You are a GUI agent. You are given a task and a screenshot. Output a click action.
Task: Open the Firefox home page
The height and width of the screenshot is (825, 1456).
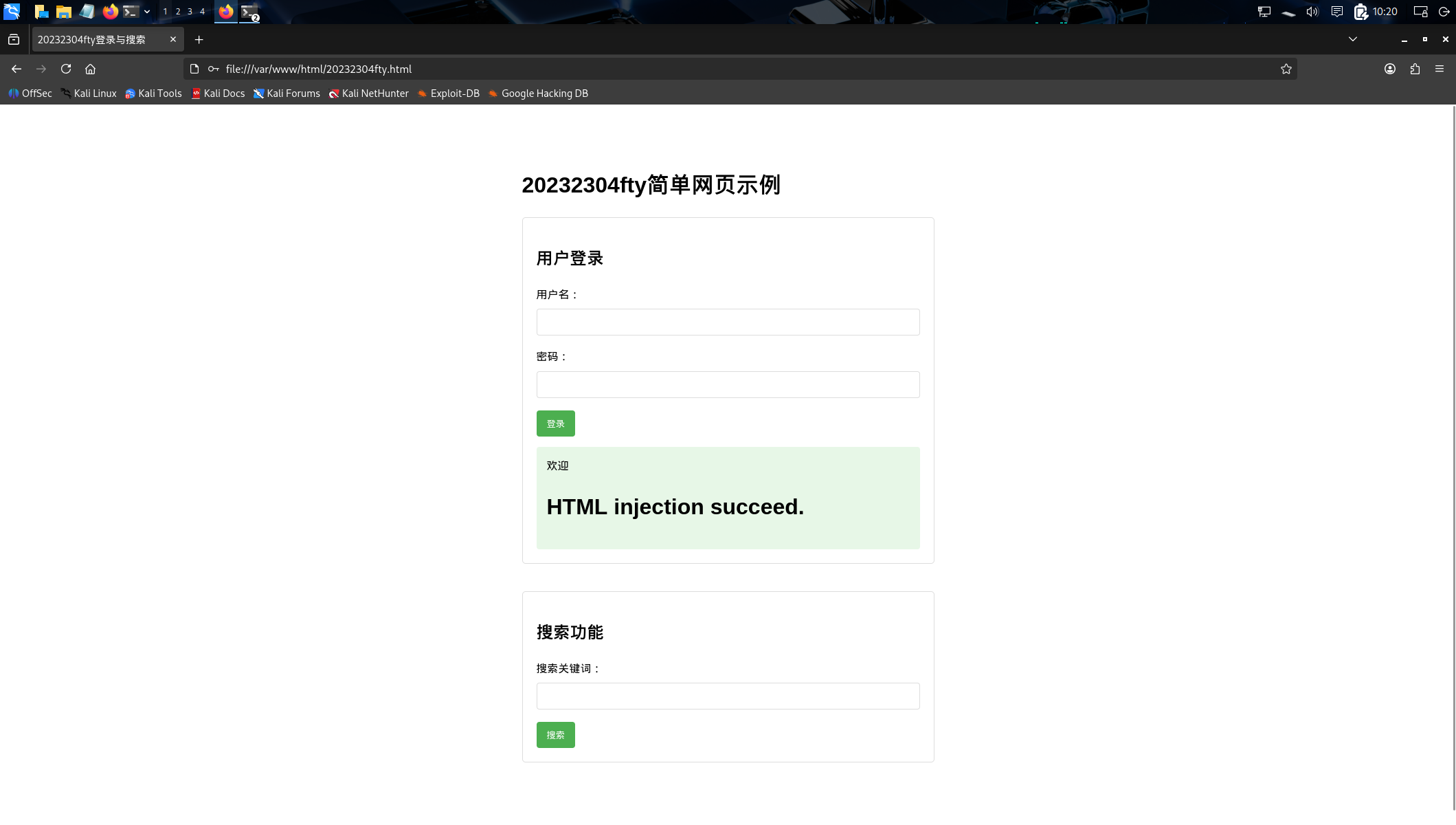tap(90, 69)
